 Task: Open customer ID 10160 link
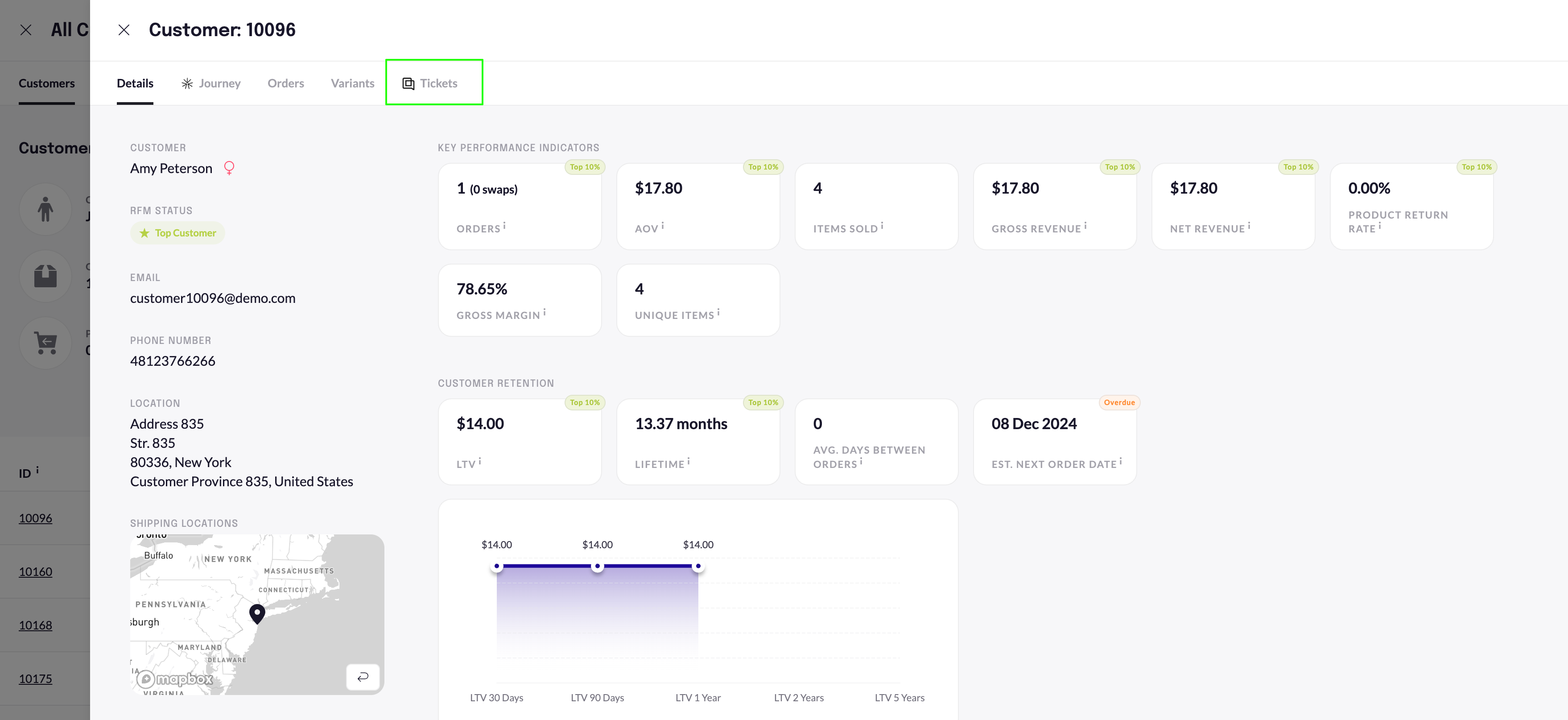(x=35, y=571)
